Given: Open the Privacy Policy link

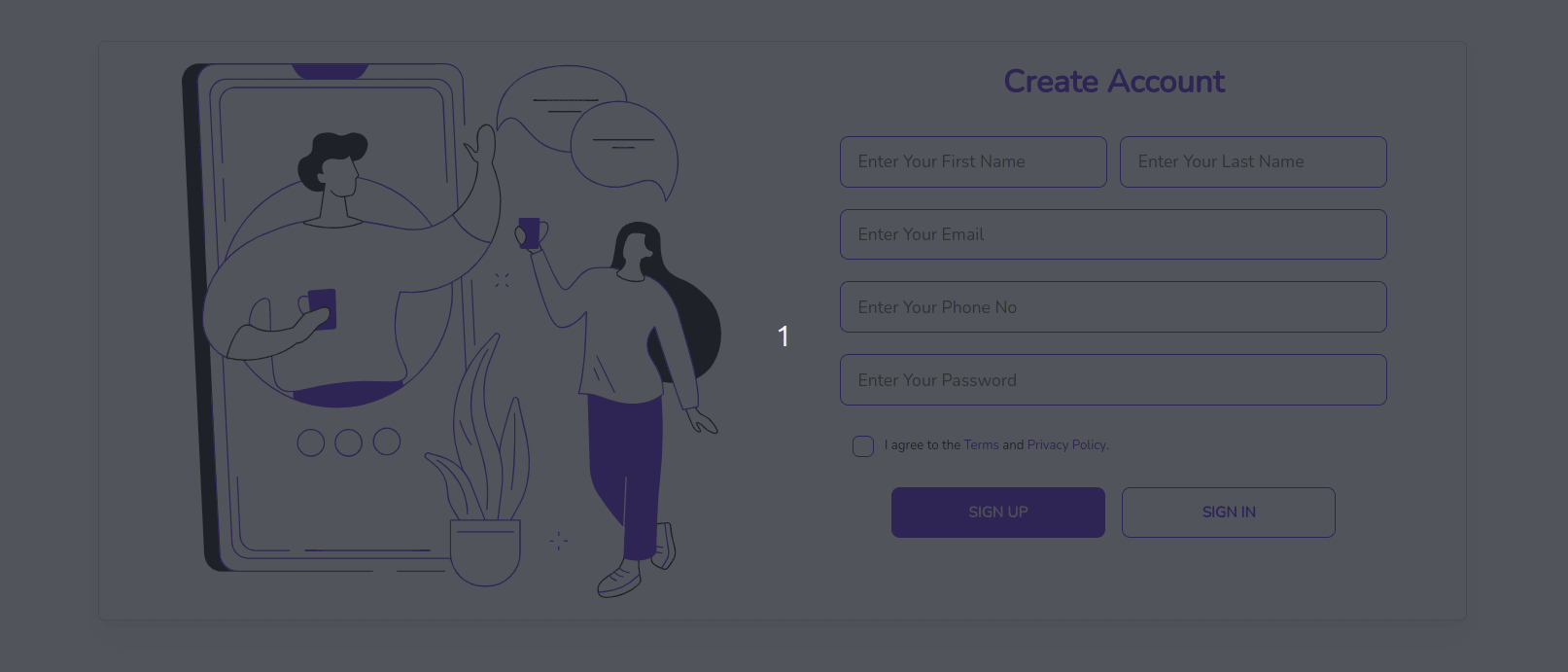Looking at the screenshot, I should (1066, 444).
